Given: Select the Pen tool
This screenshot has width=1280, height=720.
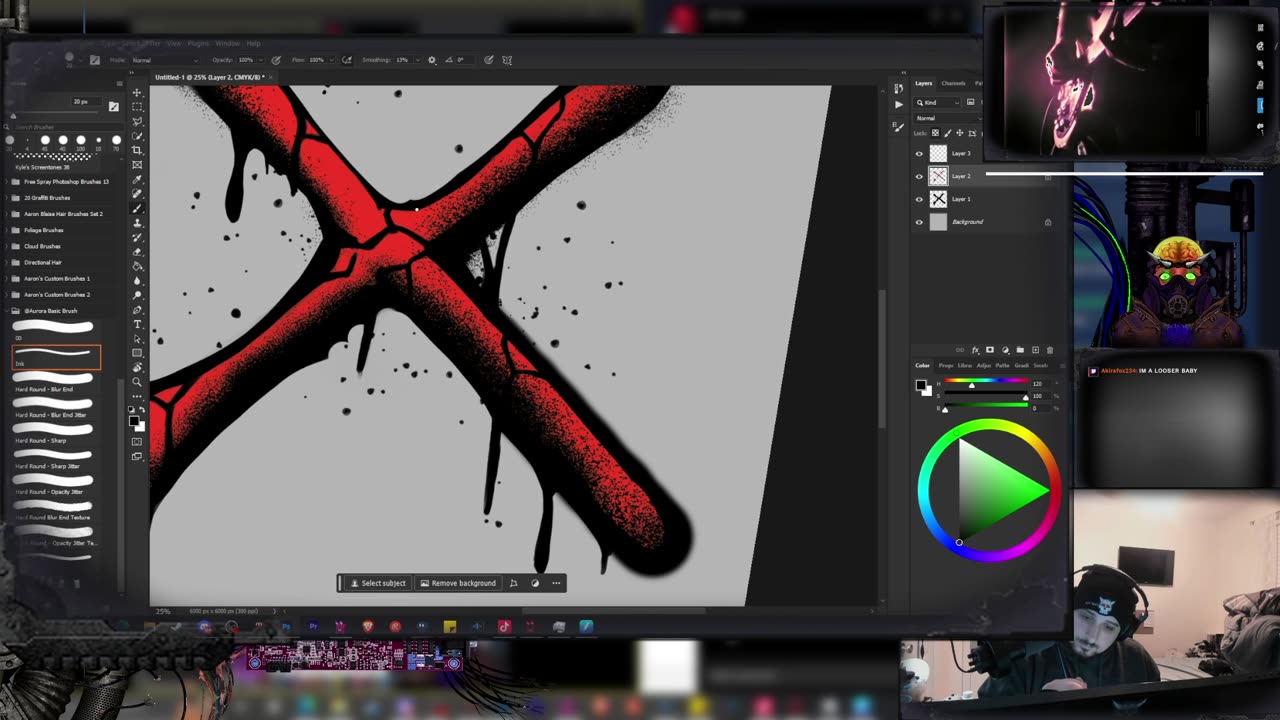Looking at the screenshot, I should point(138,310).
